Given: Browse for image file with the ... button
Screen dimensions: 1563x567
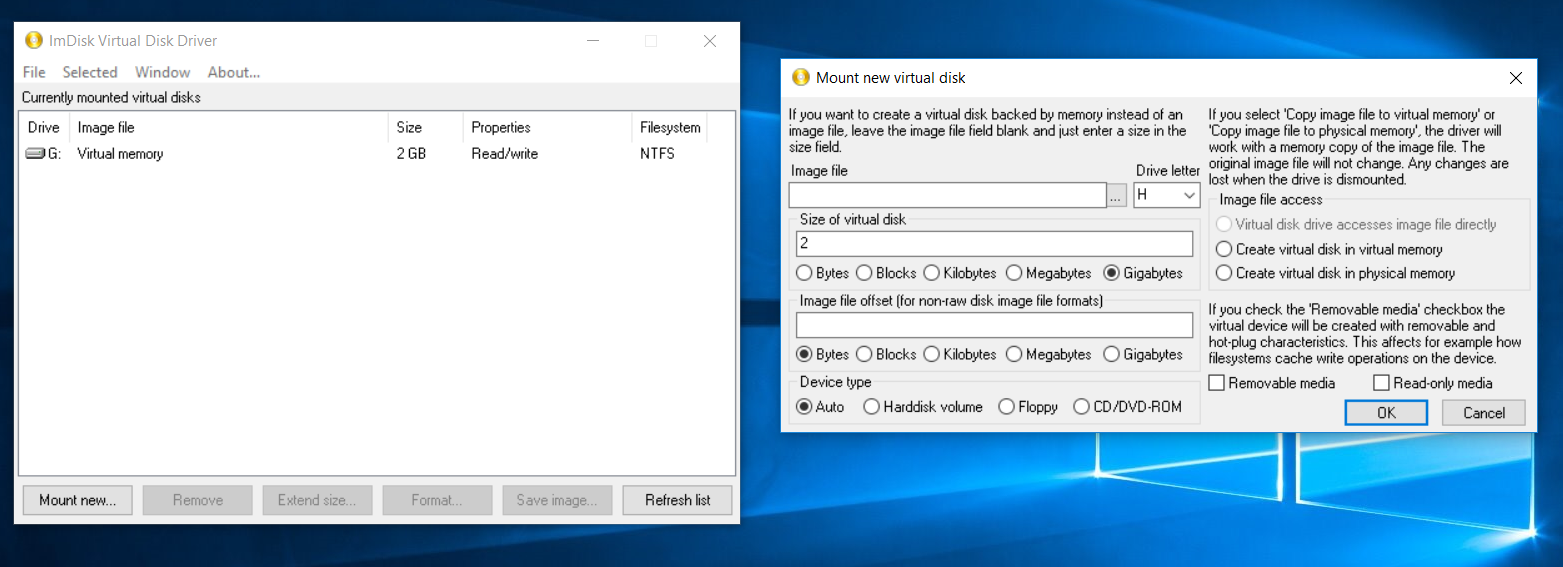Looking at the screenshot, I should tap(1117, 195).
